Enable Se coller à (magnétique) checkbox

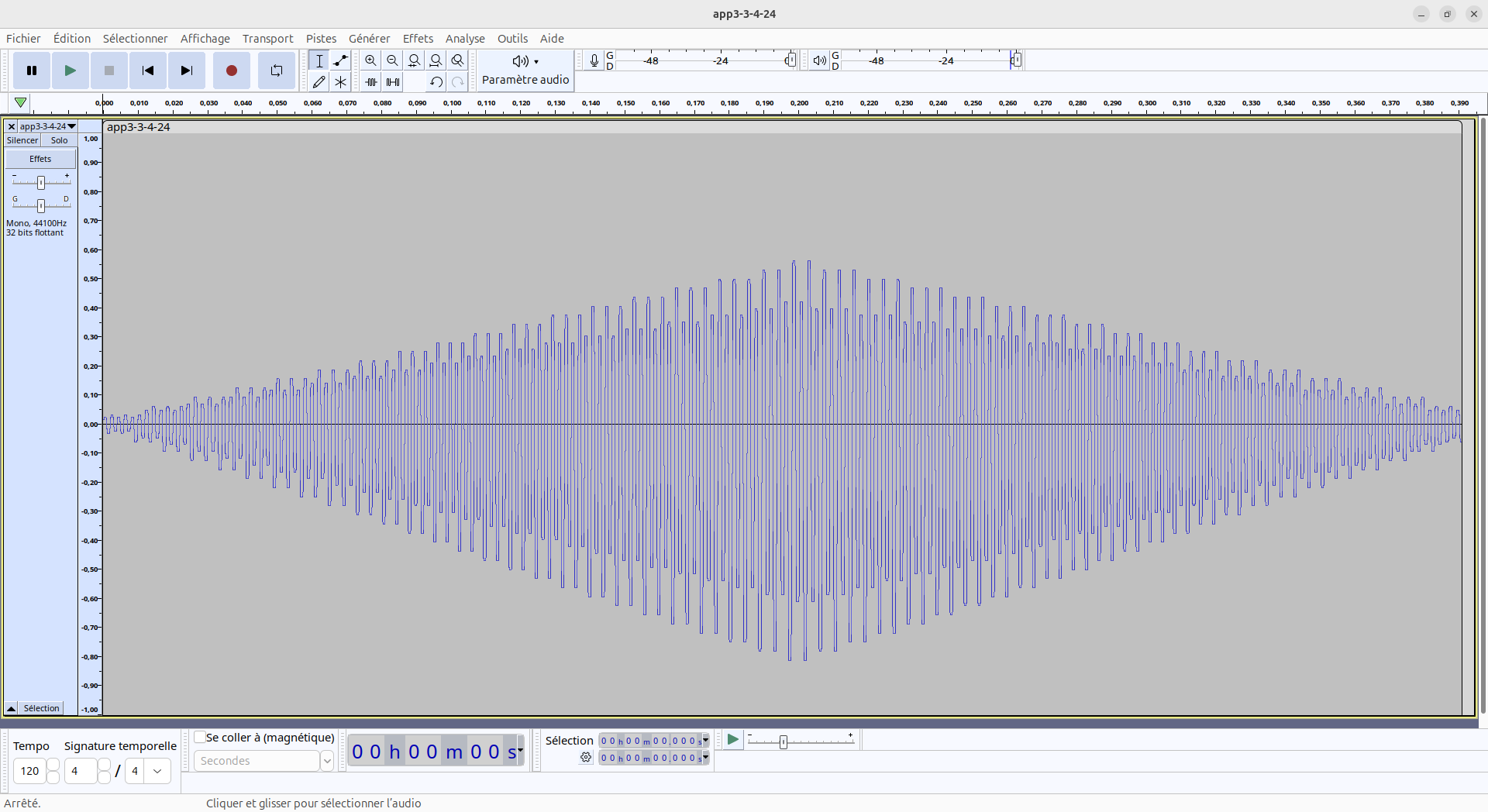[200, 738]
